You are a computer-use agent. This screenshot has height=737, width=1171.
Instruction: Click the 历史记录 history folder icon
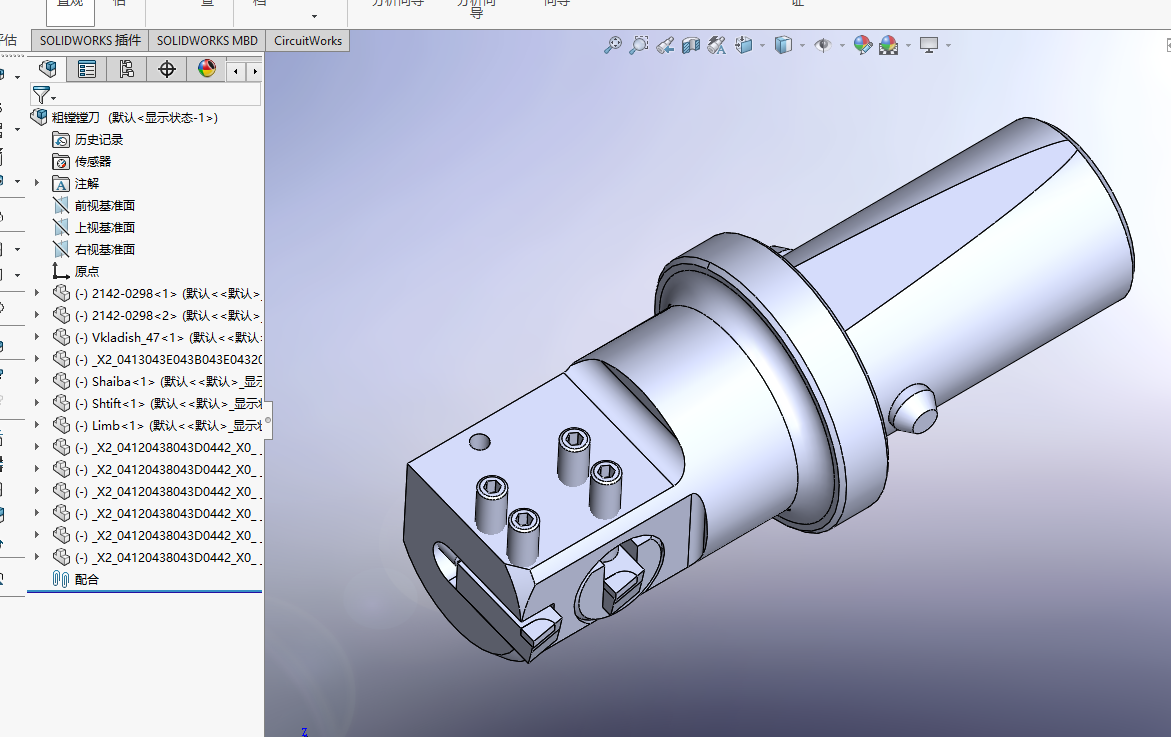[61, 140]
